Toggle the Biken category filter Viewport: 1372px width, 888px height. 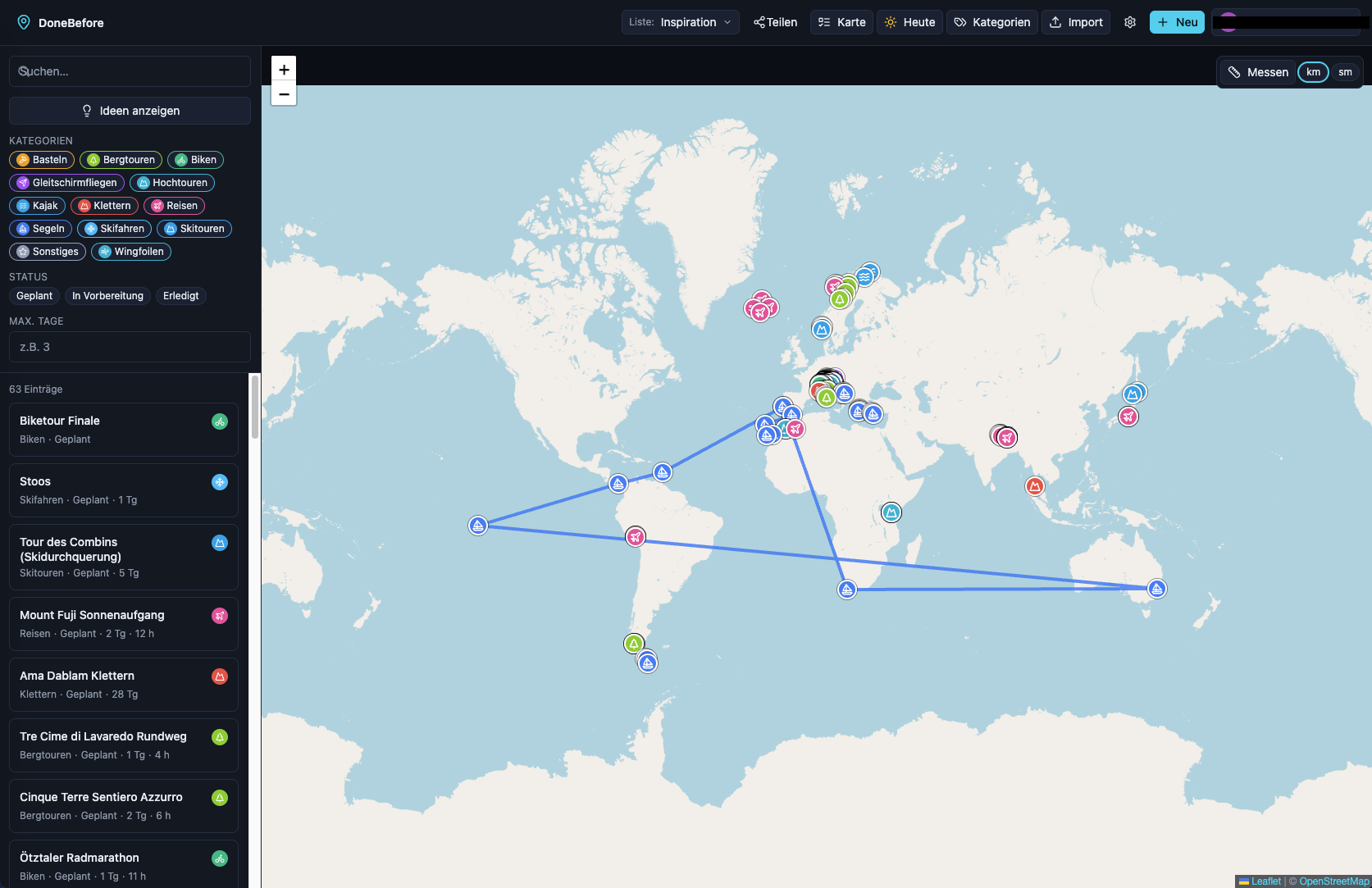click(195, 160)
